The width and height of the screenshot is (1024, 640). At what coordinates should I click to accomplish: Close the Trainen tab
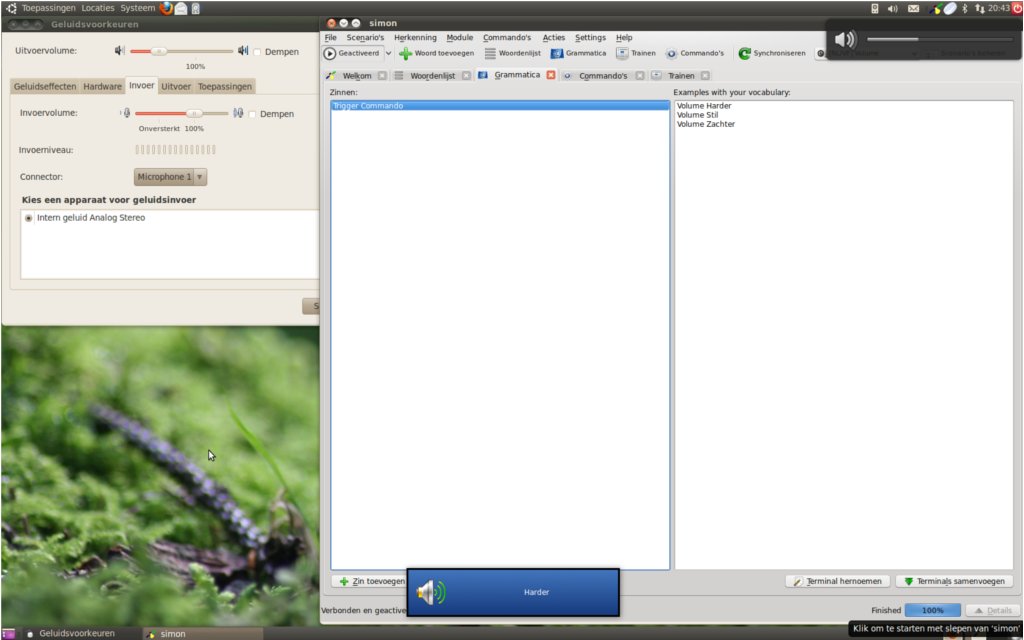click(705, 76)
